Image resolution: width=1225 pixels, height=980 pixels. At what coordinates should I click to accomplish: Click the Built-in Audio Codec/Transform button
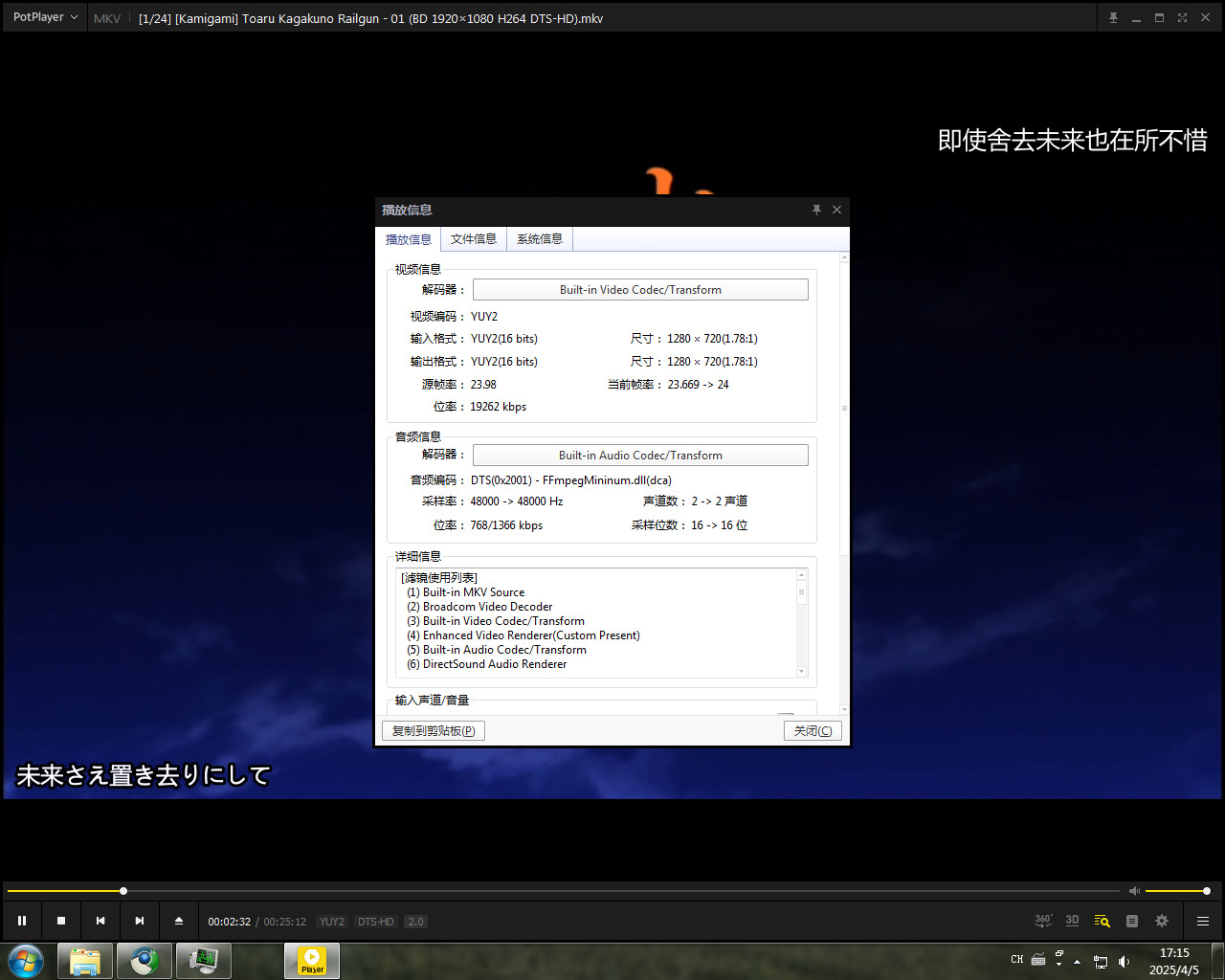click(640, 456)
